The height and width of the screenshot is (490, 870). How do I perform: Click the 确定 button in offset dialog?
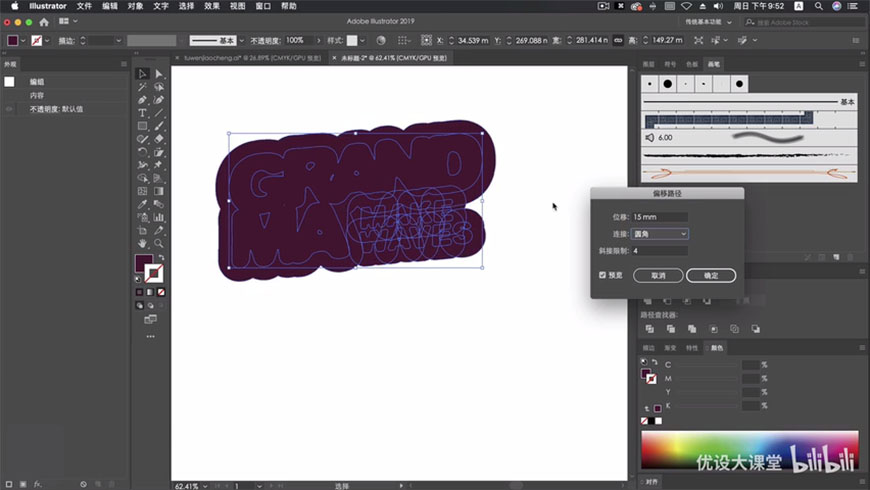711,275
